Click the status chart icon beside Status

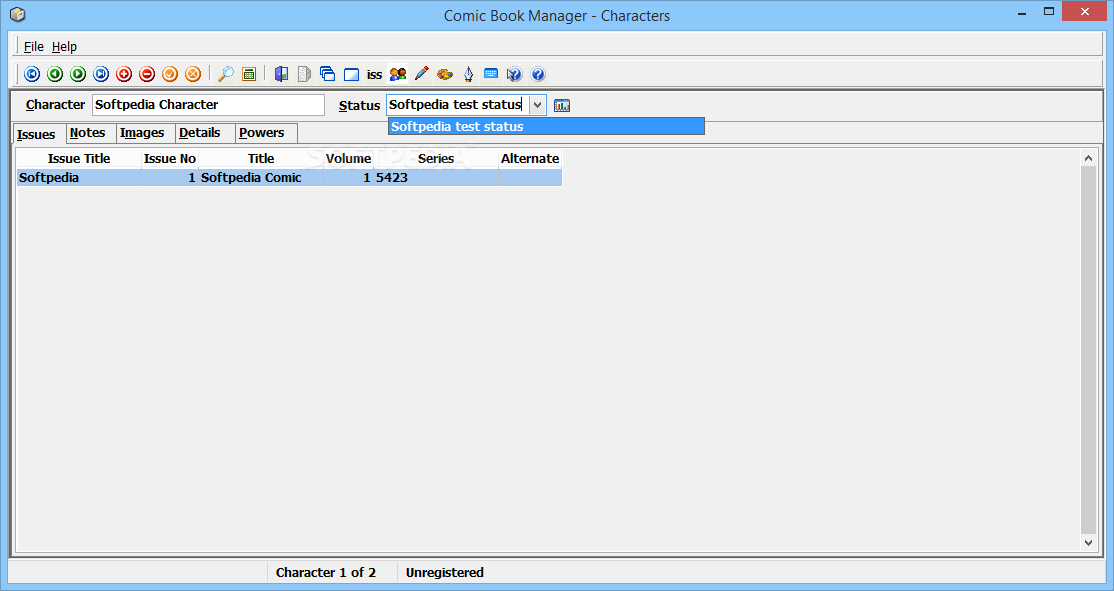tap(562, 105)
